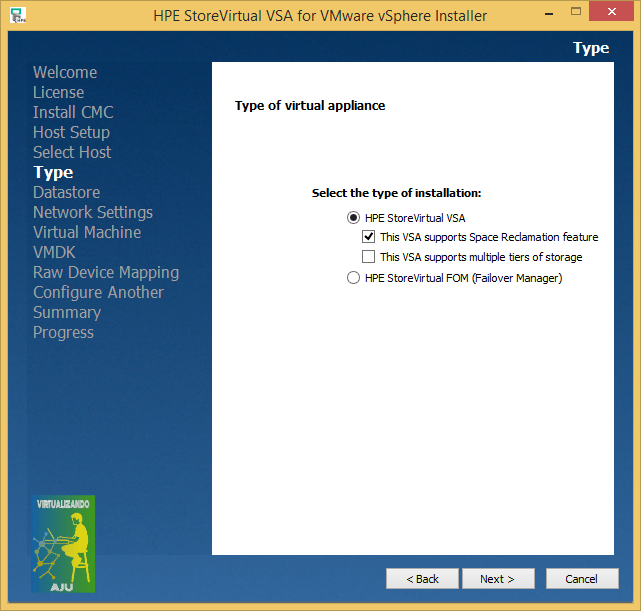Click the Select Host step
Image resolution: width=641 pixels, height=611 pixels.
point(72,152)
